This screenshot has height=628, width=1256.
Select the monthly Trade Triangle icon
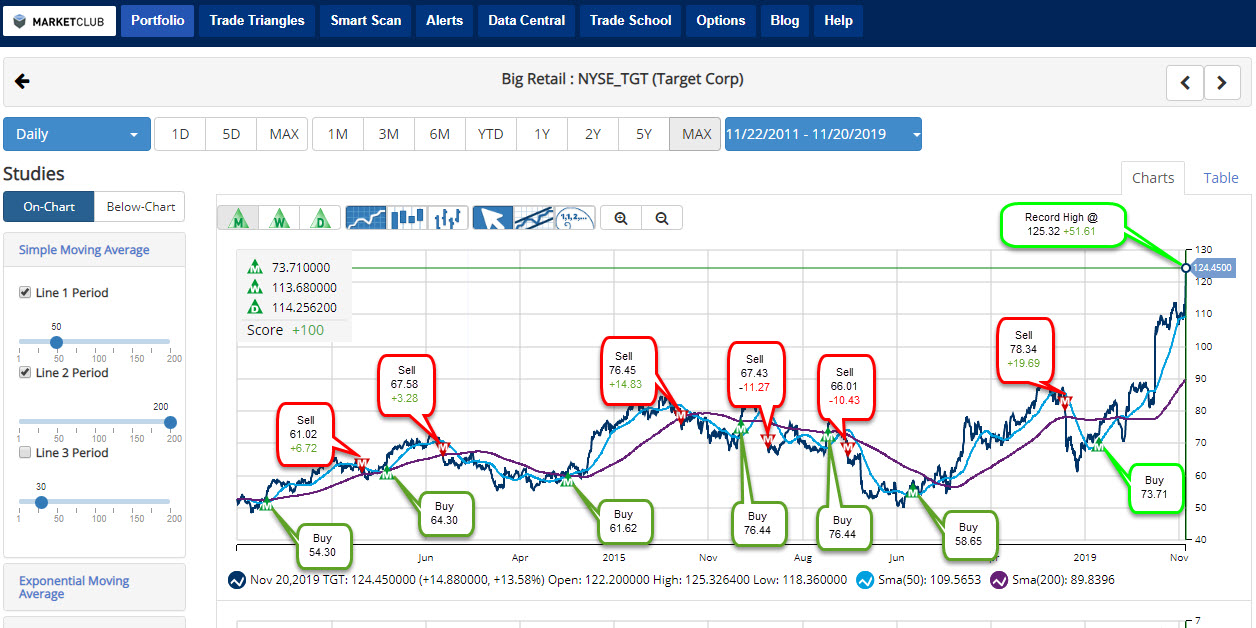tap(239, 218)
